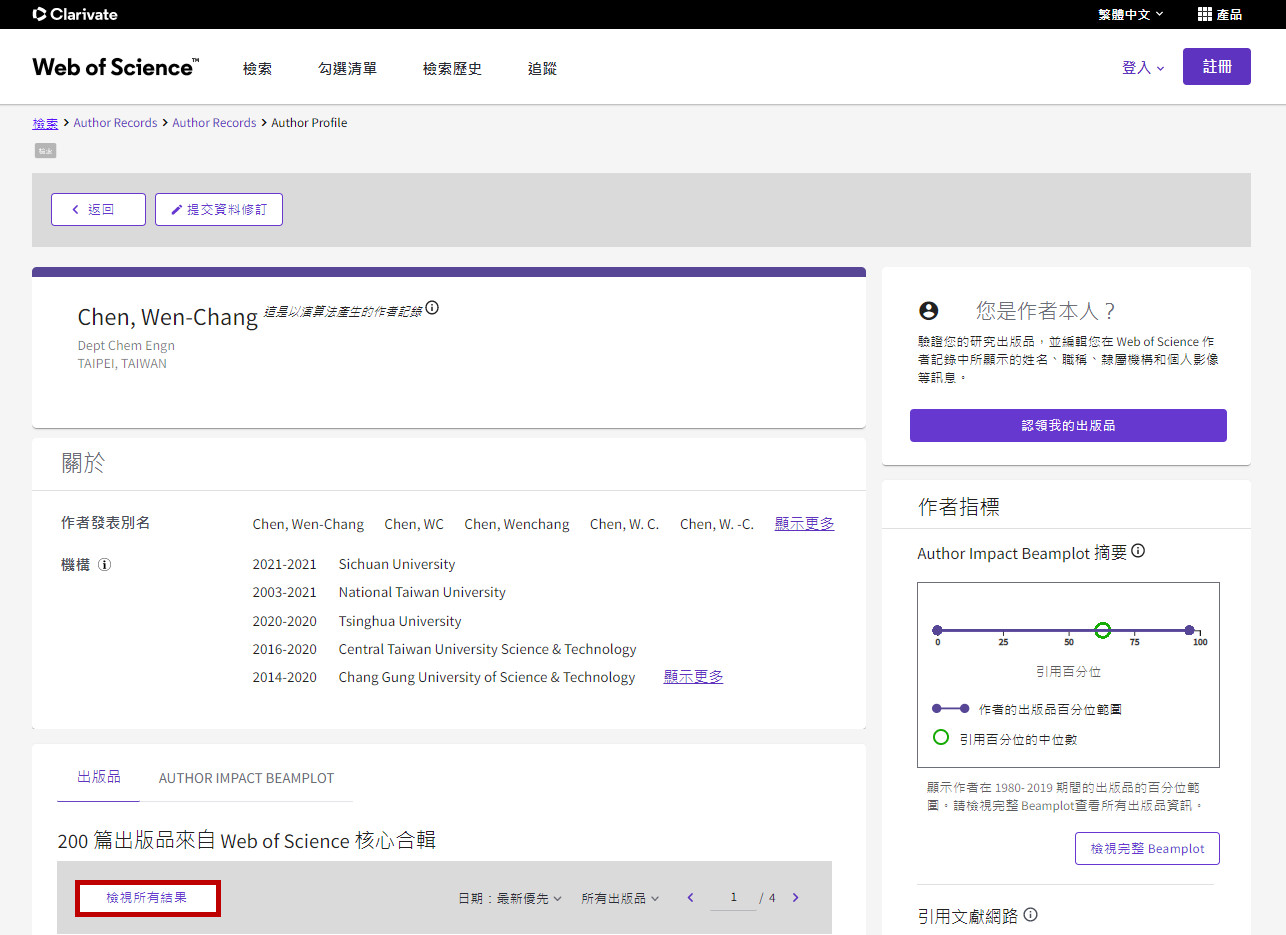Viewport: 1286px width, 935px height.
Task: Click the 返回 back button
Action: [98, 209]
